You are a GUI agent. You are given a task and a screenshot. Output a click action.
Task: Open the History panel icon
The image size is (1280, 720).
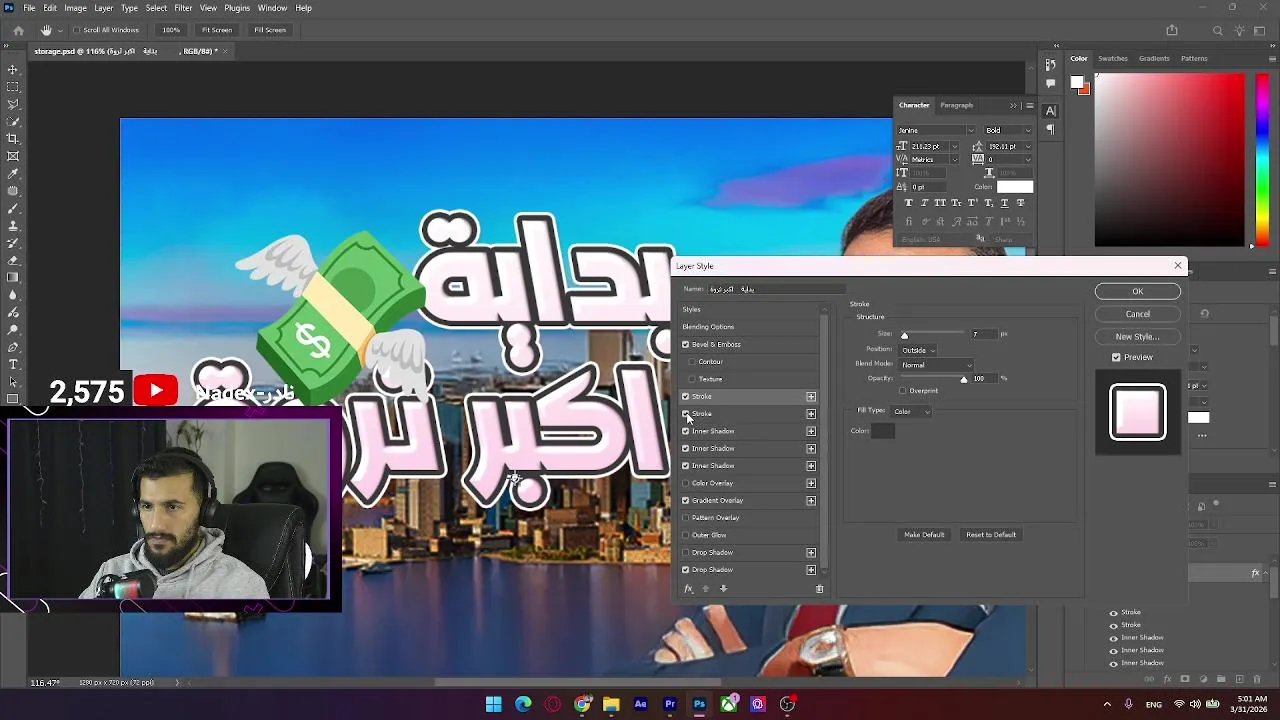[1050, 65]
